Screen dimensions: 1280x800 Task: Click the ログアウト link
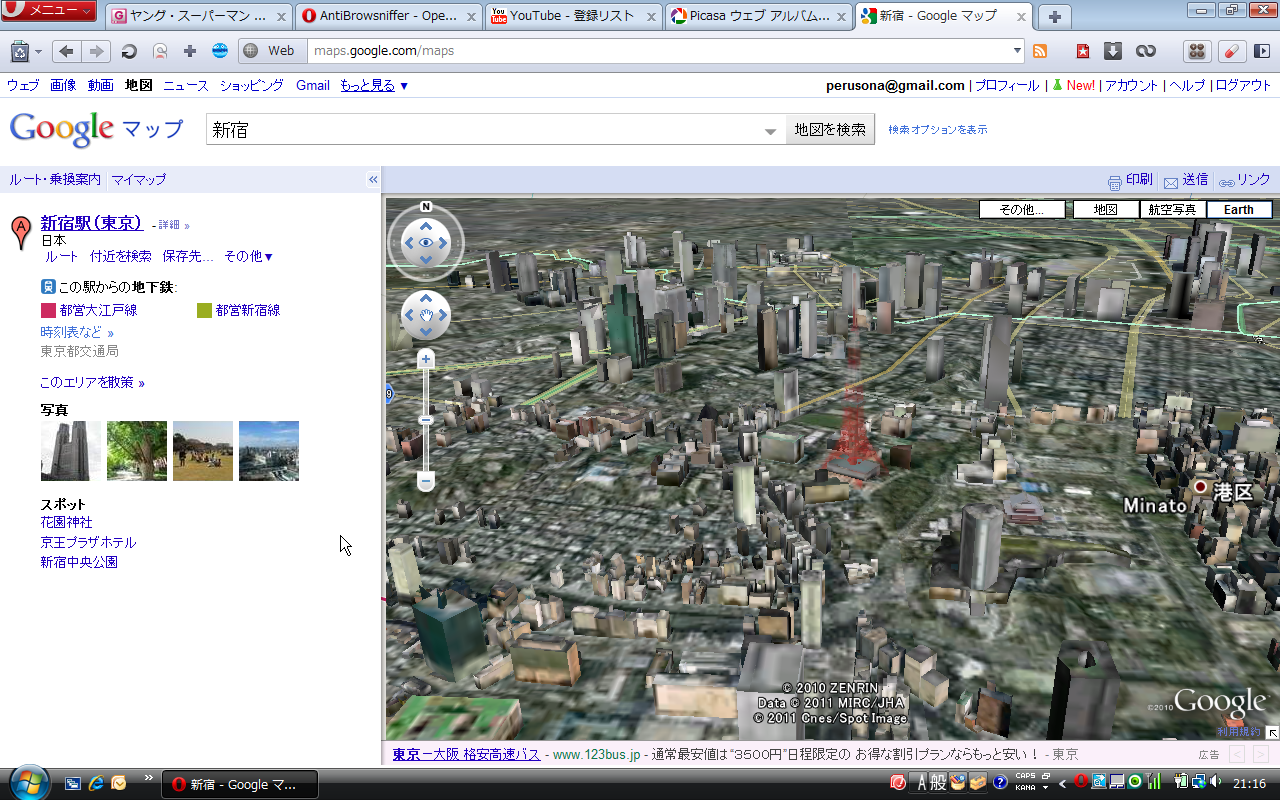[1243, 86]
